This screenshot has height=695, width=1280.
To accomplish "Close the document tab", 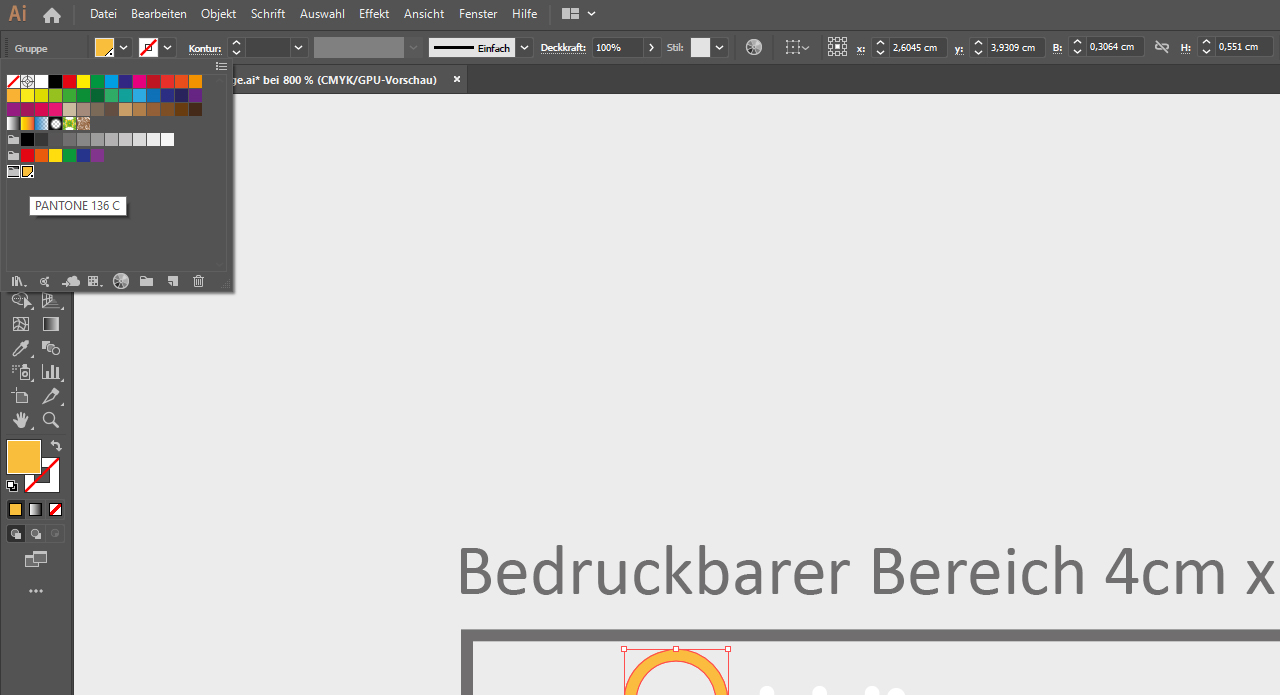I will [457, 79].
